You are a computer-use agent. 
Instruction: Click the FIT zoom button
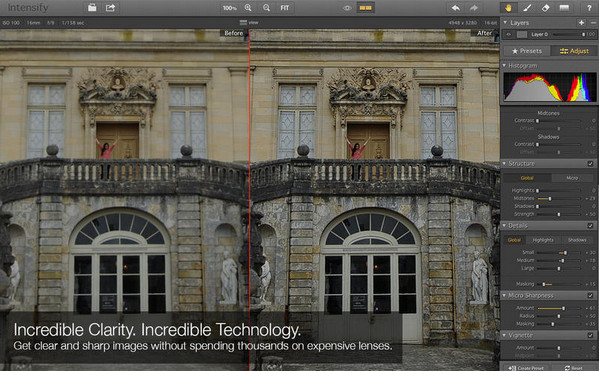(285, 8)
